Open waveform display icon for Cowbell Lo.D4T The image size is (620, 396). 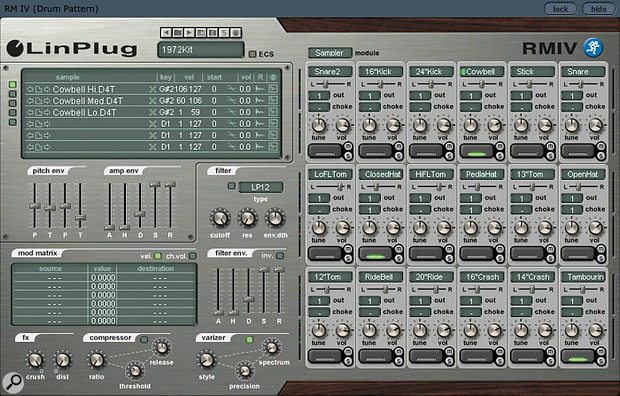point(272,112)
